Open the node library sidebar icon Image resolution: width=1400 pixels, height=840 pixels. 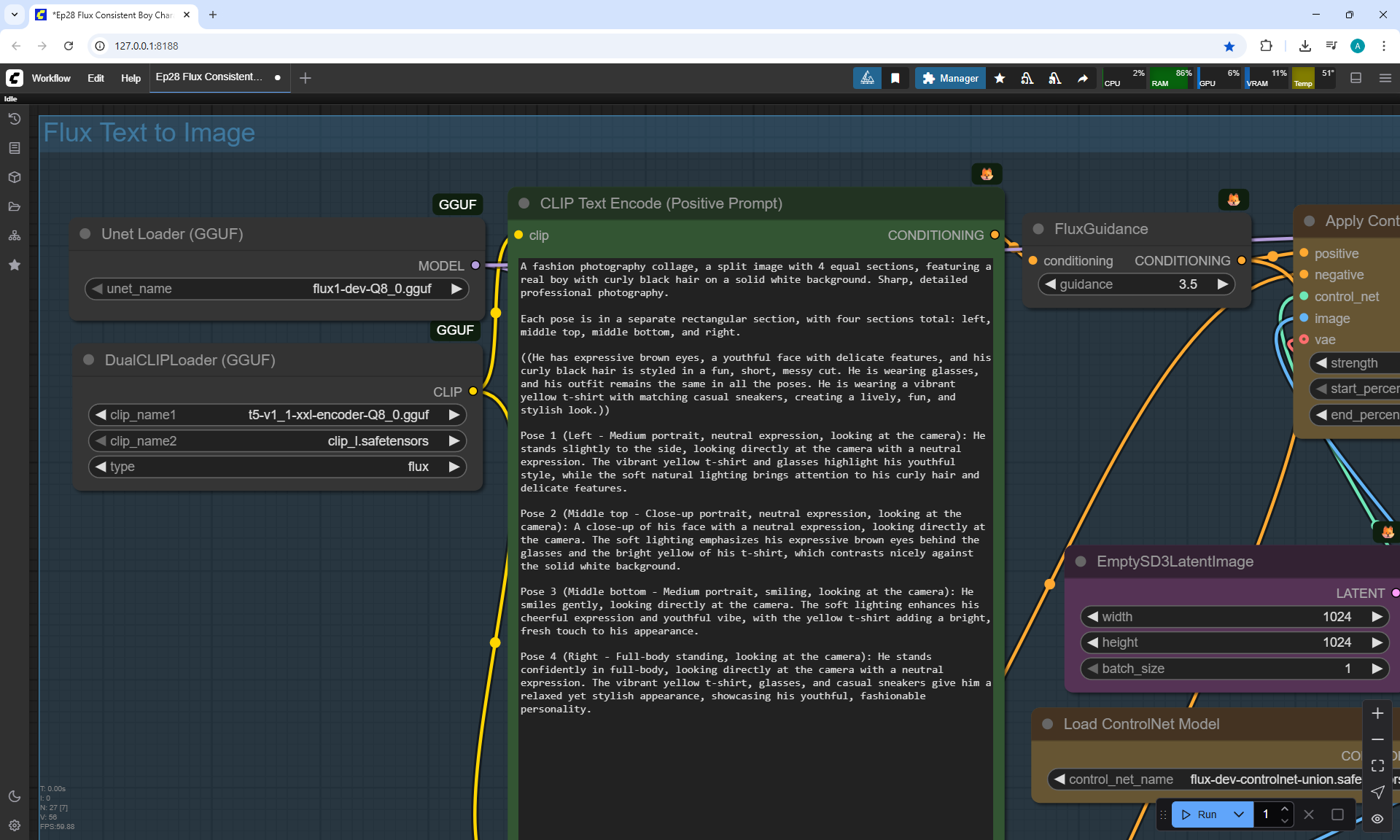(x=15, y=148)
